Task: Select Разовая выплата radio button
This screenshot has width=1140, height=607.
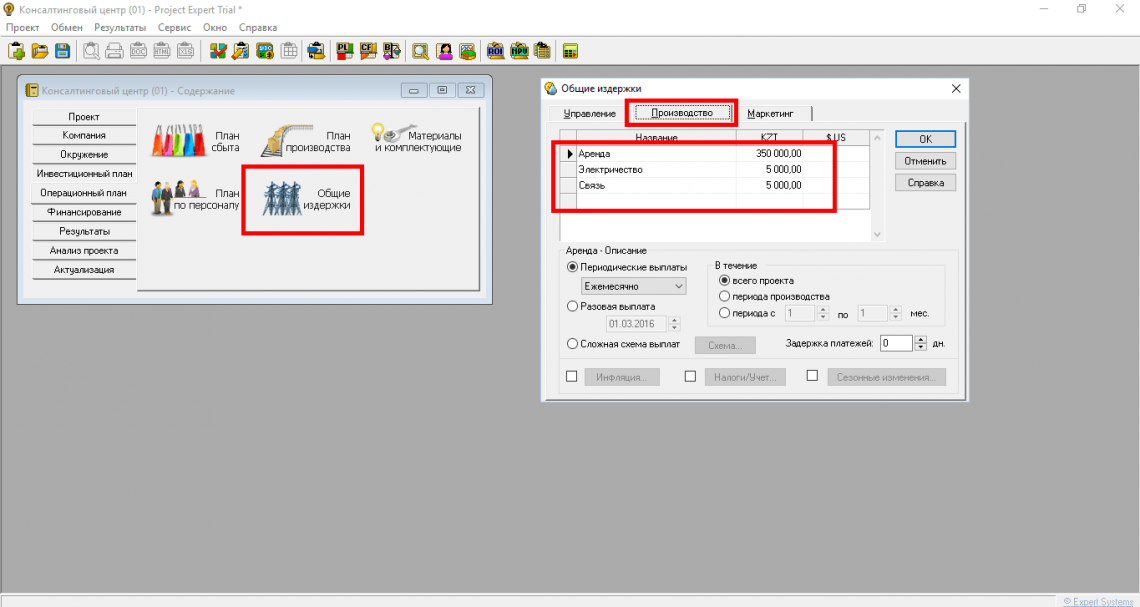Action: tap(572, 306)
